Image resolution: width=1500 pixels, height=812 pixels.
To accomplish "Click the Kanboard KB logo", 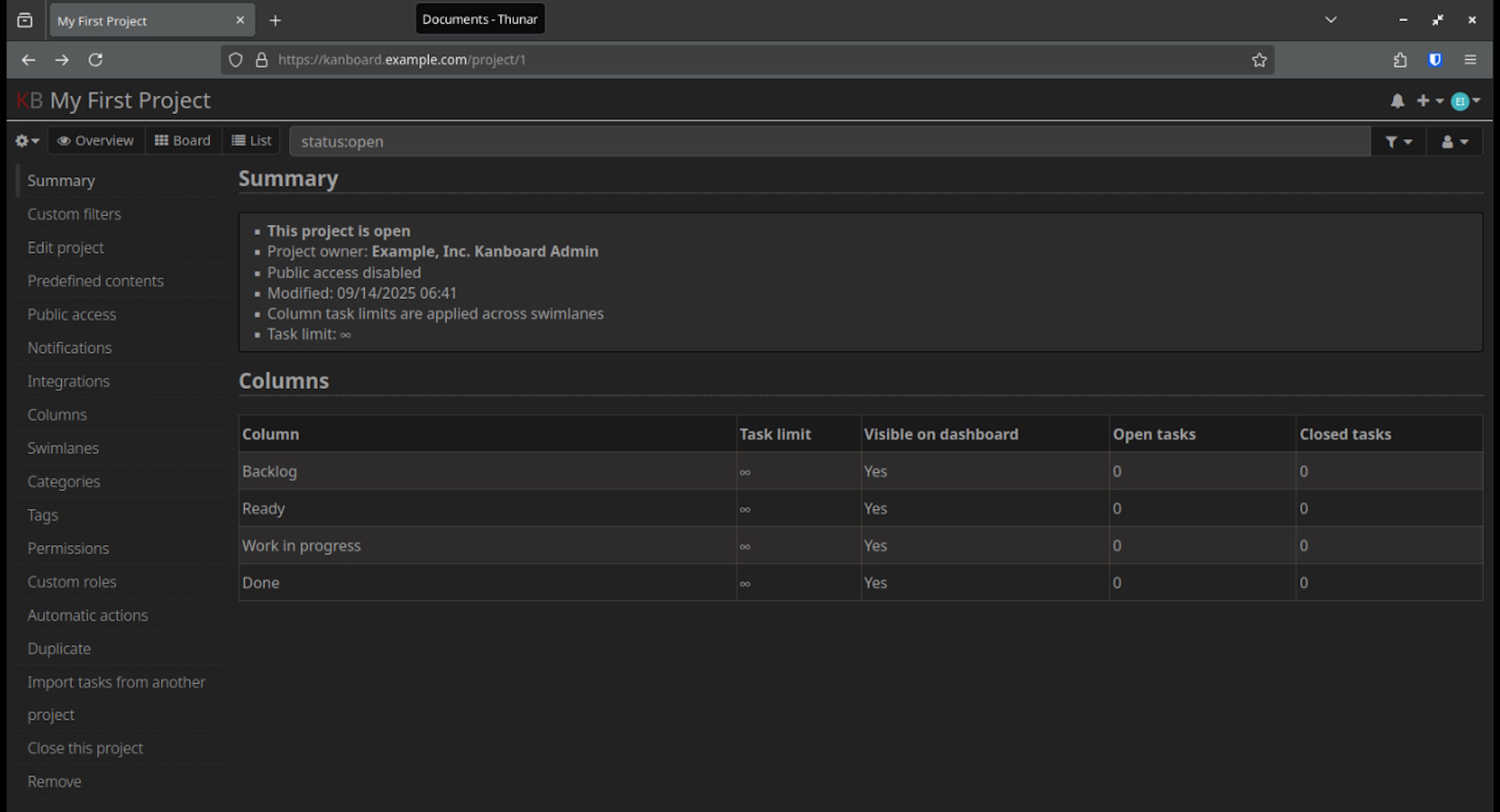I will 30,101.
